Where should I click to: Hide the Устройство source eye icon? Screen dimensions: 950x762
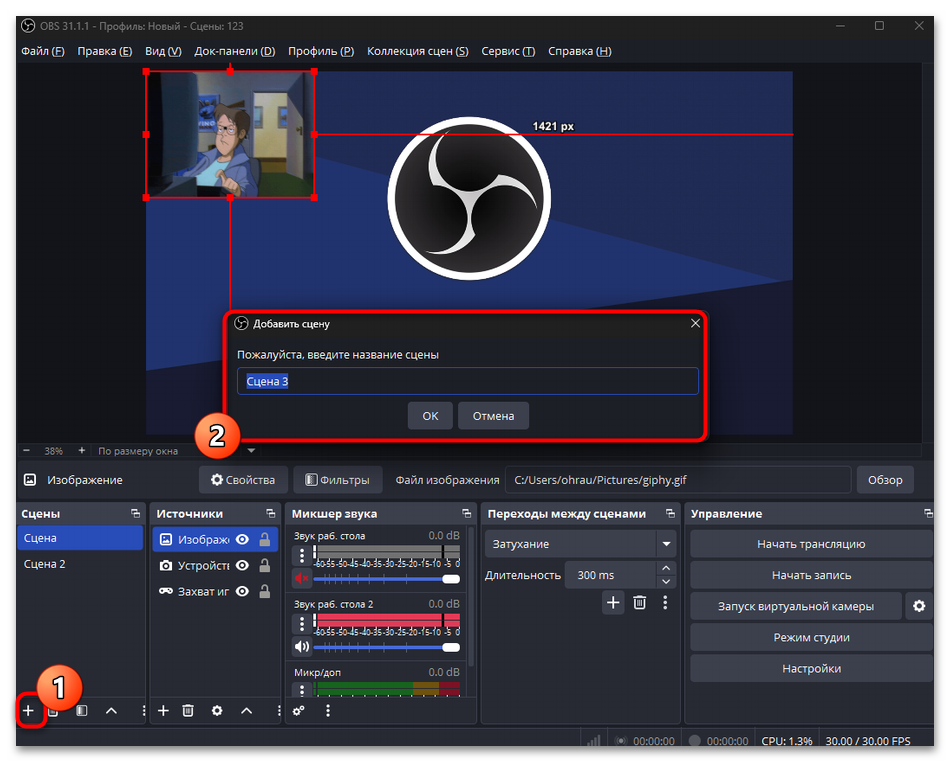pyautogui.click(x=242, y=565)
